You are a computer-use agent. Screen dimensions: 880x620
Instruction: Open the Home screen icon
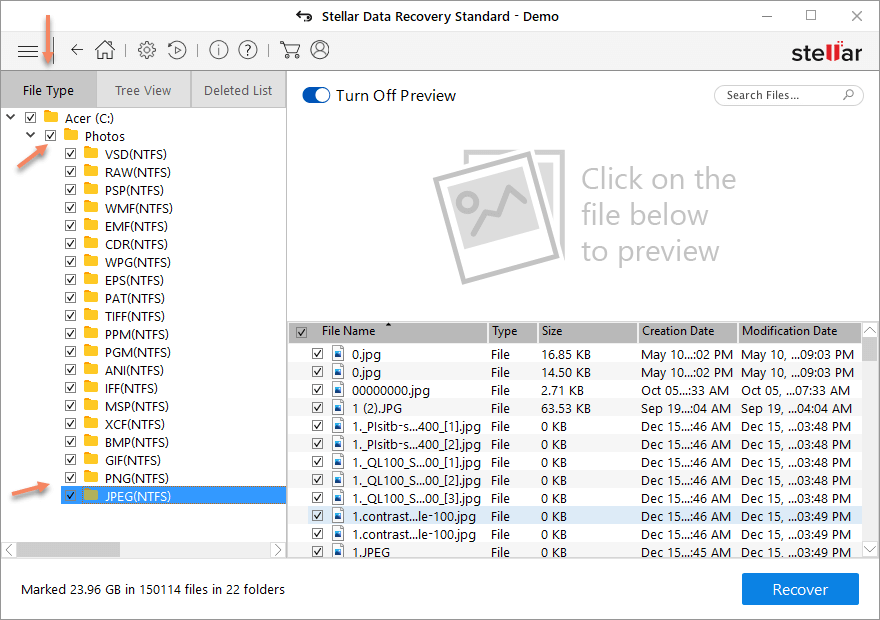(105, 50)
